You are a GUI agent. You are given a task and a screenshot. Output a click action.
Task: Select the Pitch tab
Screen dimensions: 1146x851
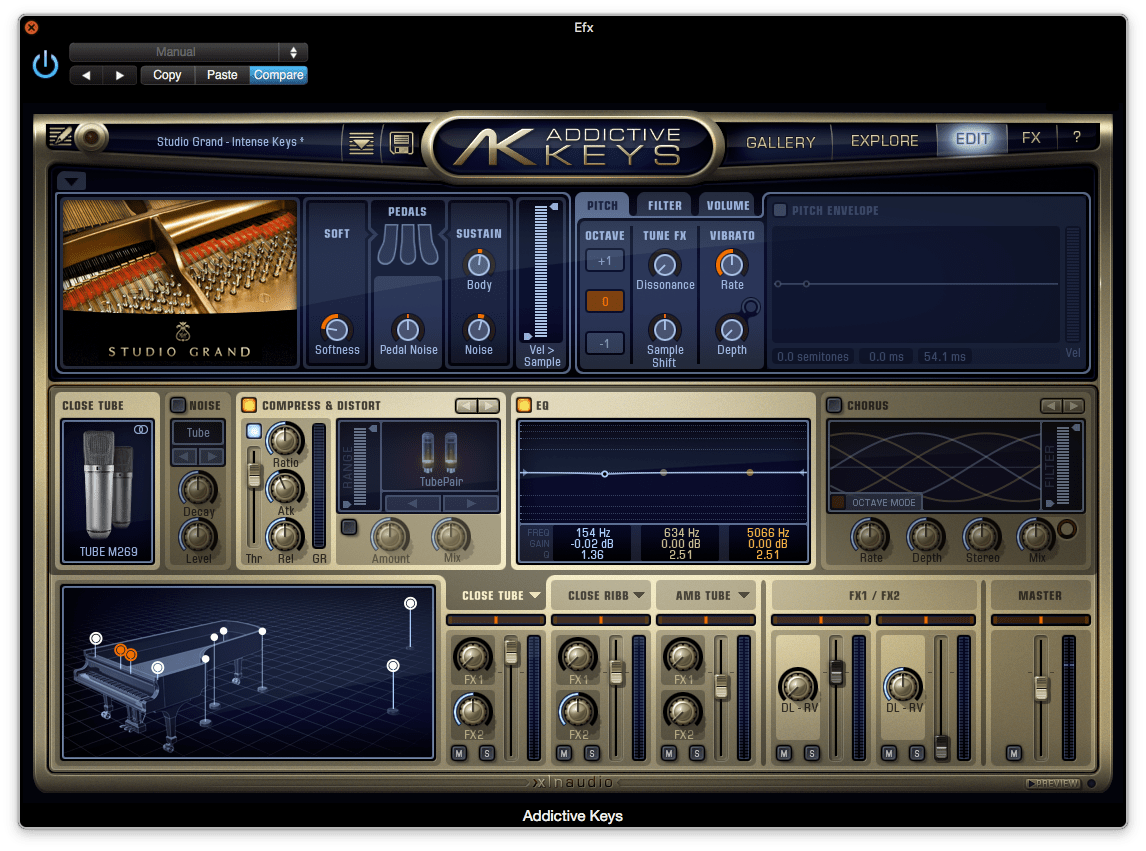point(602,205)
